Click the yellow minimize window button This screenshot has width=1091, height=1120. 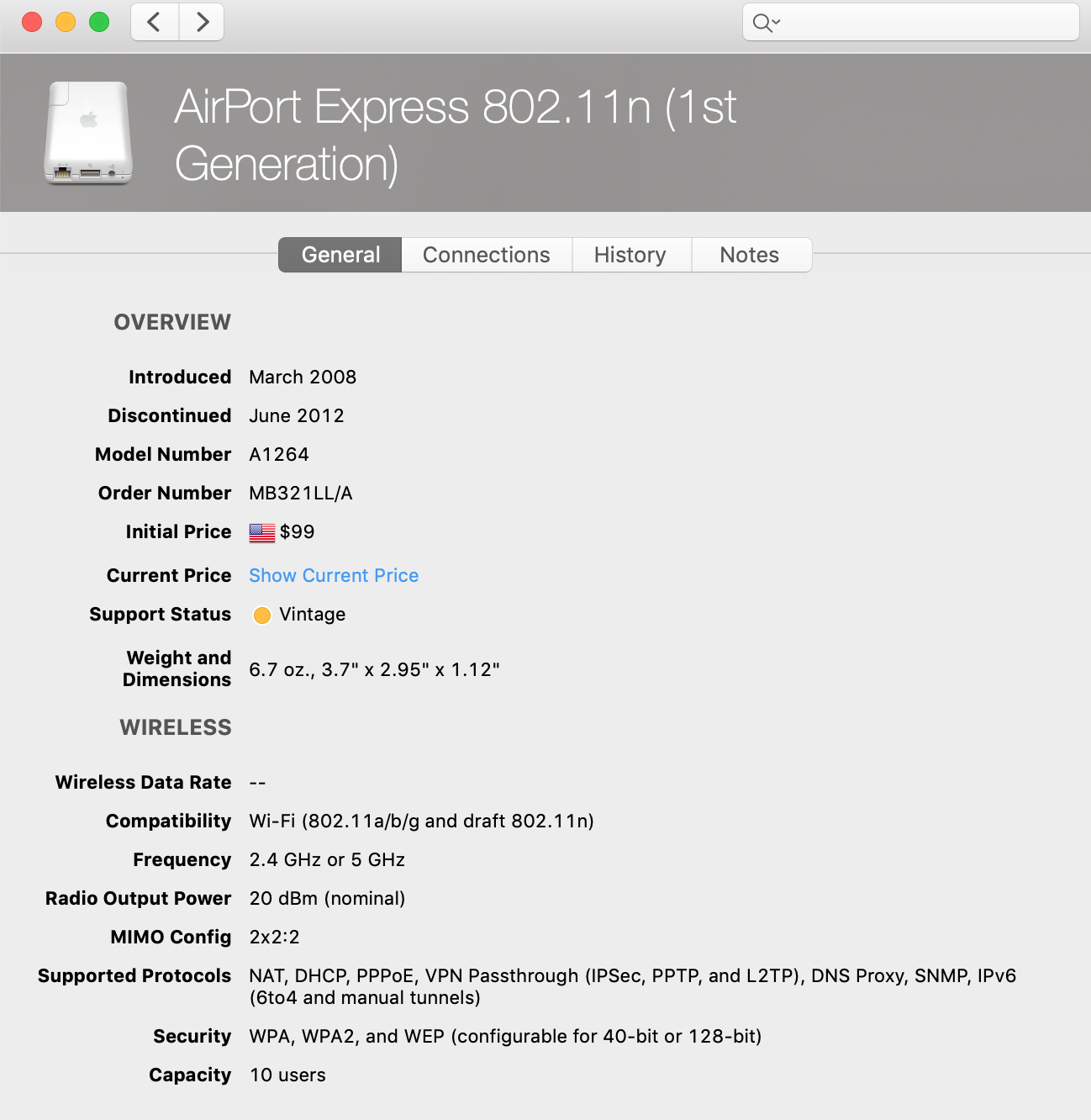[66, 22]
